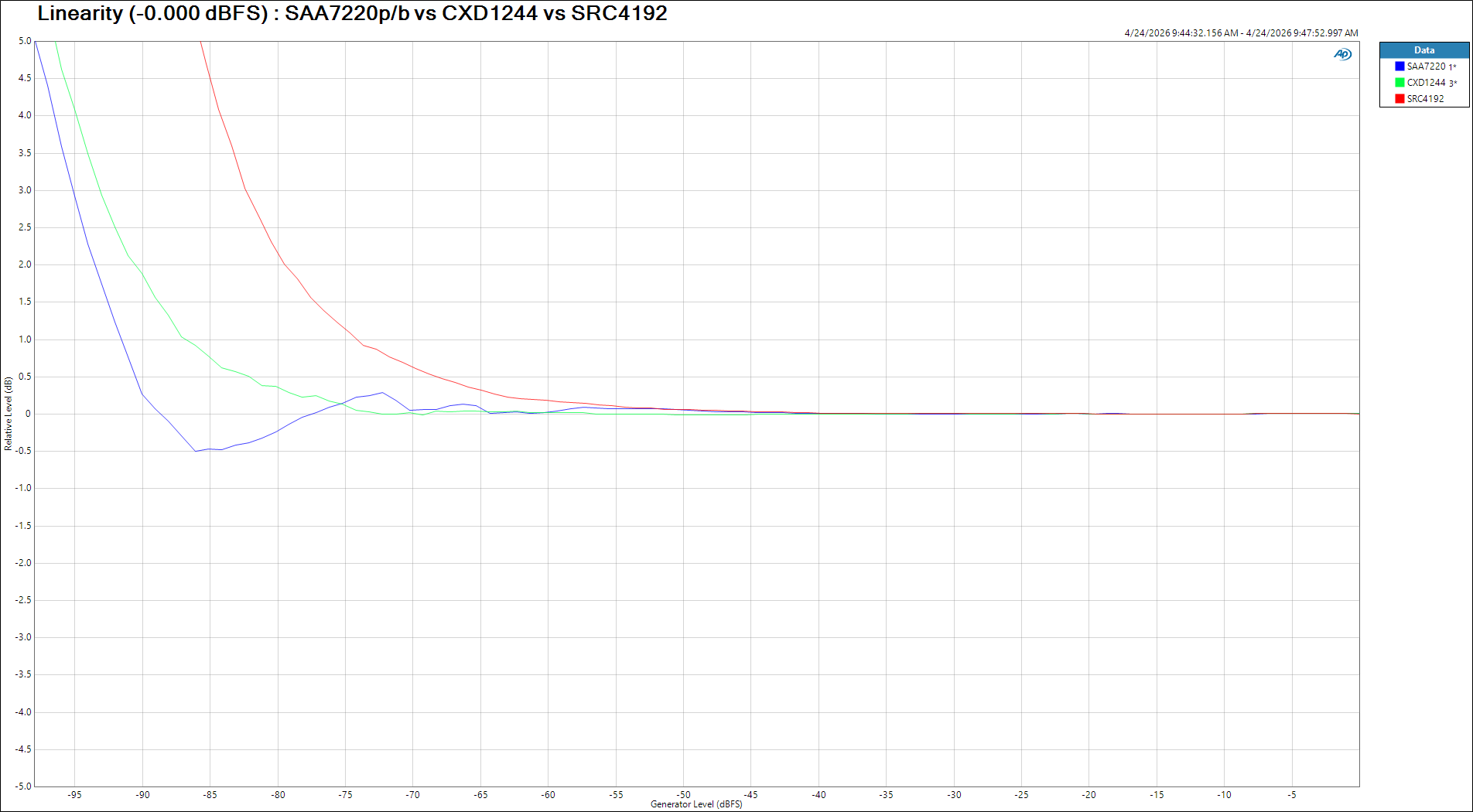Click the SRC4192 legend label
1473x812 pixels.
pyautogui.click(x=1425, y=99)
